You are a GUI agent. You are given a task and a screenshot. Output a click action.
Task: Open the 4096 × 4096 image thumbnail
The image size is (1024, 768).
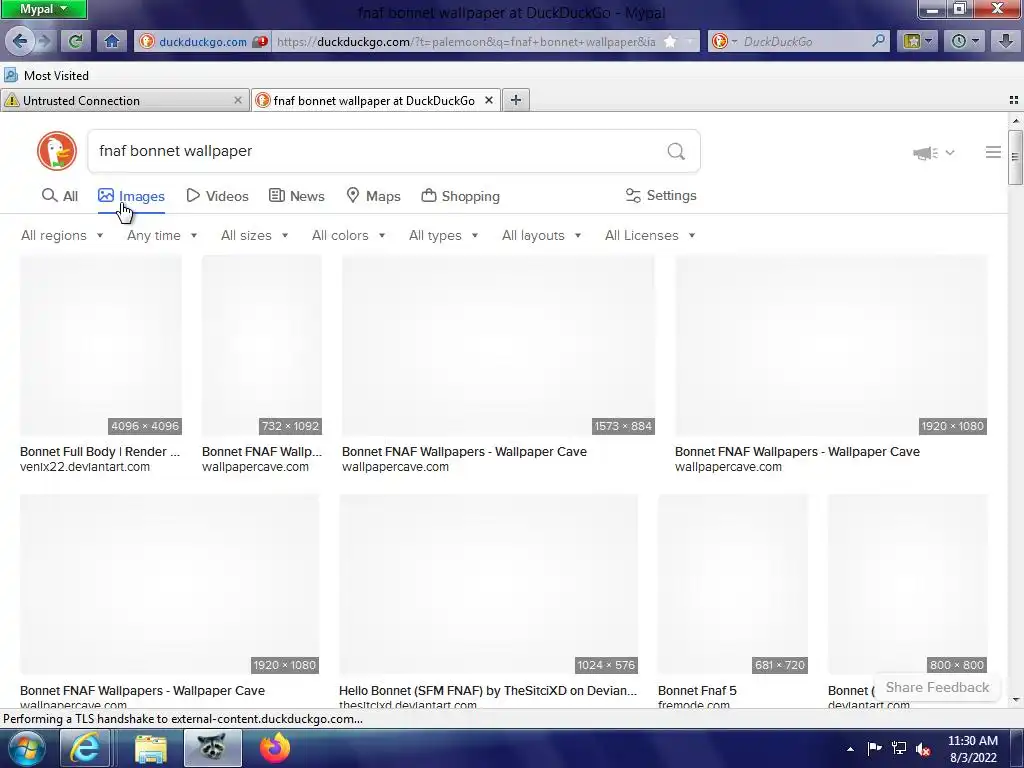pyautogui.click(x=101, y=345)
